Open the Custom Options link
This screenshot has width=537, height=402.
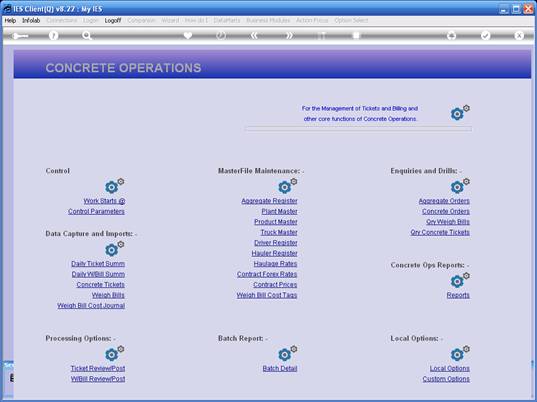(x=446, y=379)
